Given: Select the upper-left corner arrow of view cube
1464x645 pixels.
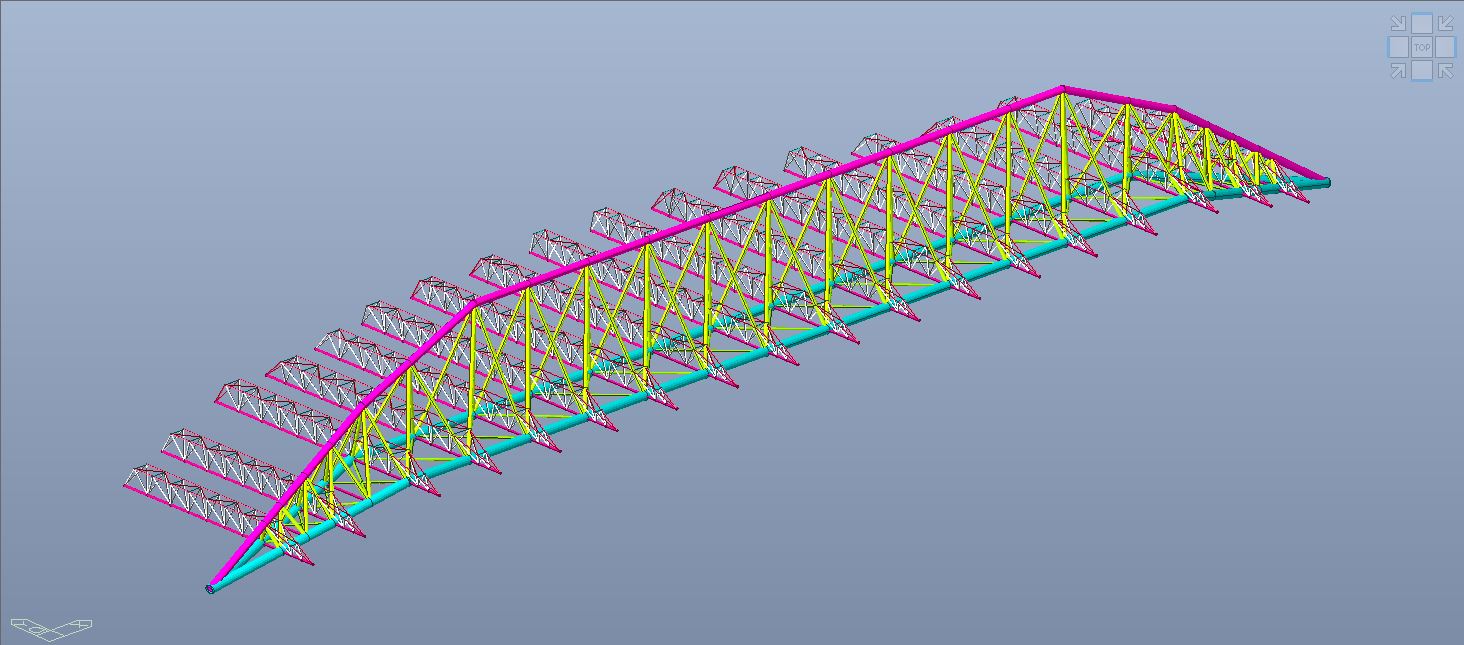Looking at the screenshot, I should (1398, 24).
